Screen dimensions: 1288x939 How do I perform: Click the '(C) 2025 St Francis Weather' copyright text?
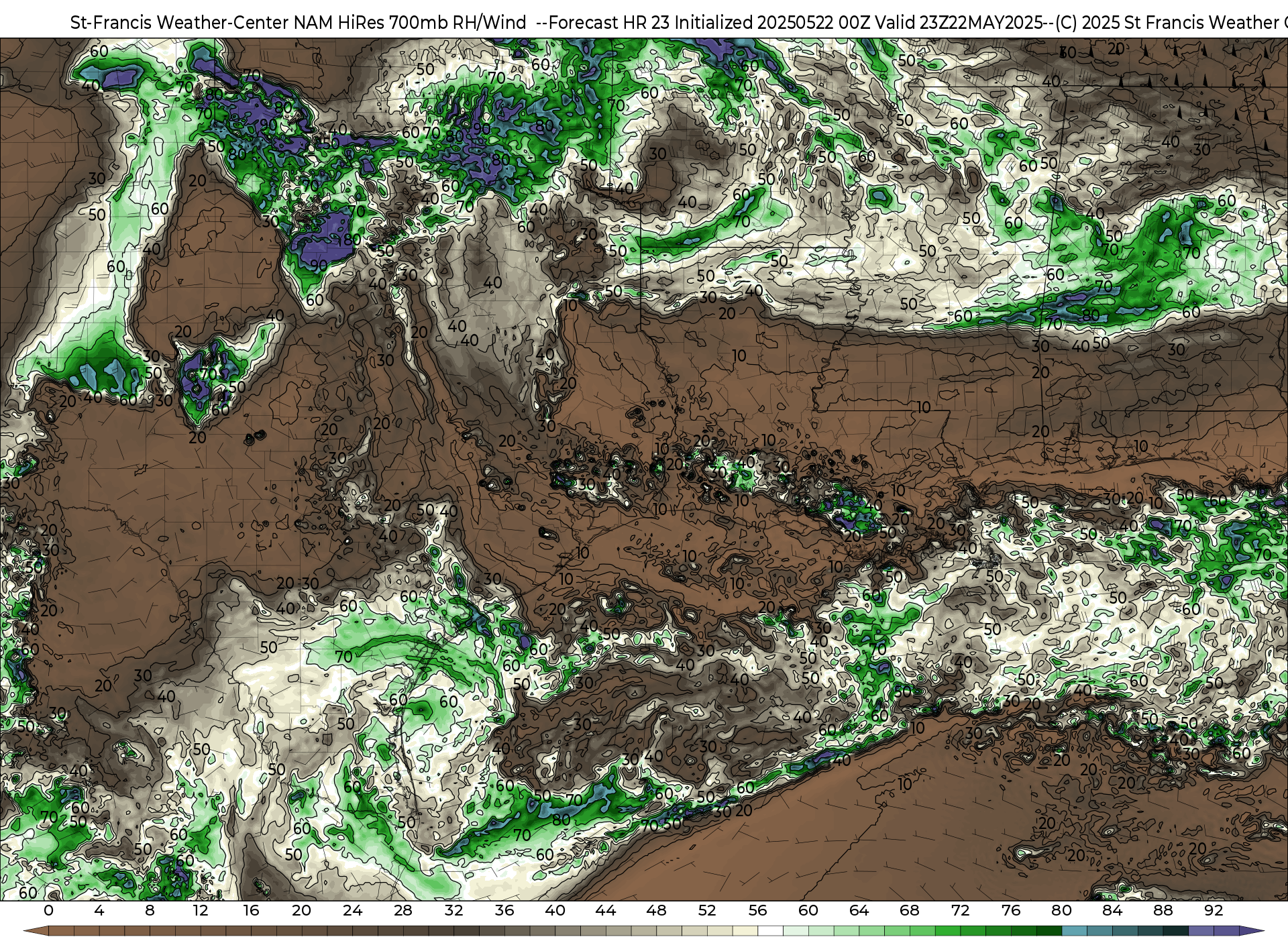(1167, 23)
